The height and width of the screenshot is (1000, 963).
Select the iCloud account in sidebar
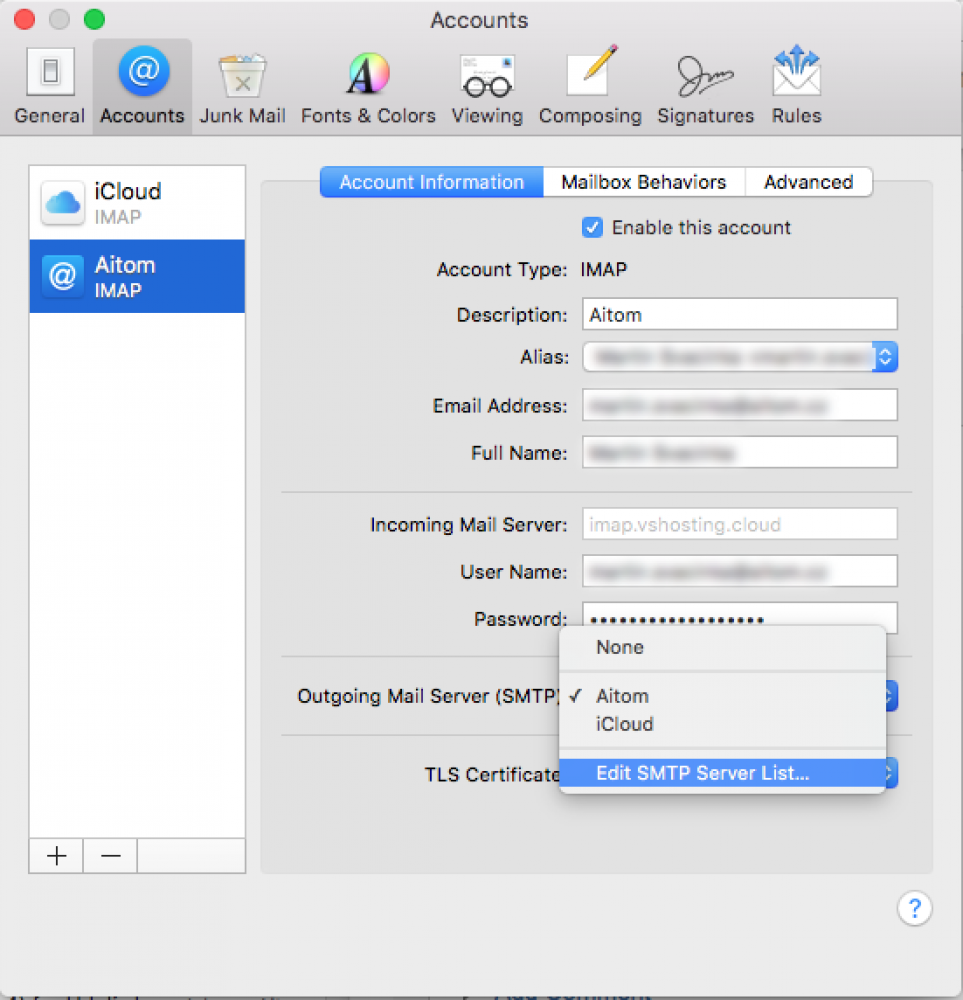click(x=137, y=202)
